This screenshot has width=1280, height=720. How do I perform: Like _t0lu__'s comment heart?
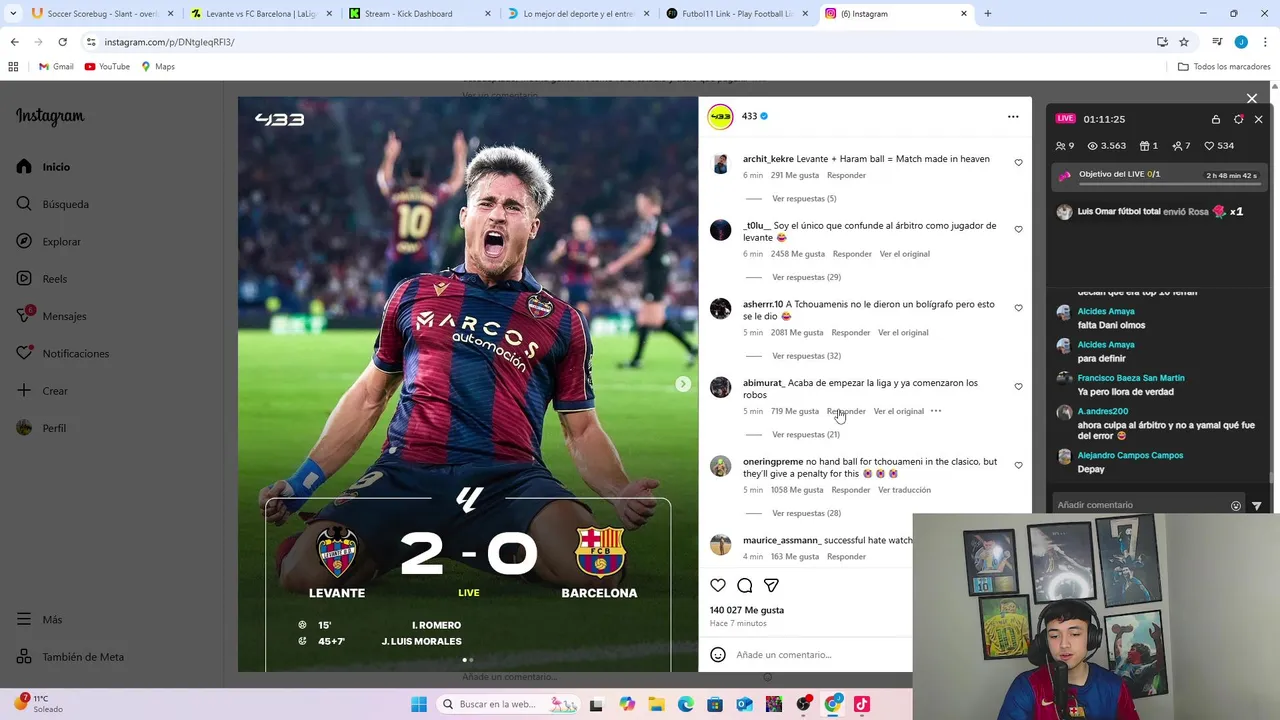(1018, 229)
